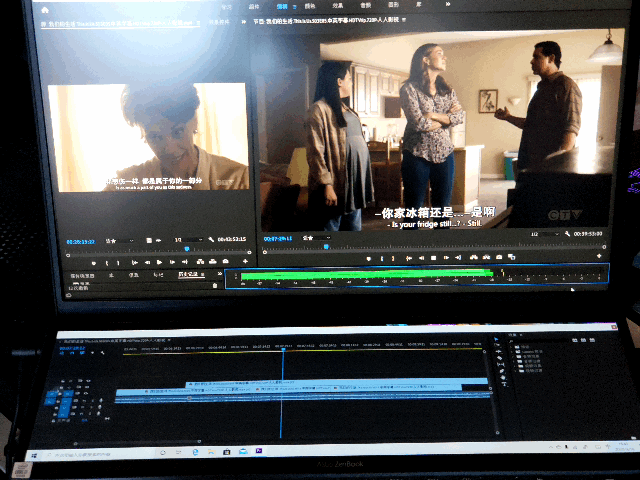Overwrite the sequence with the source clip

pos(213,261)
